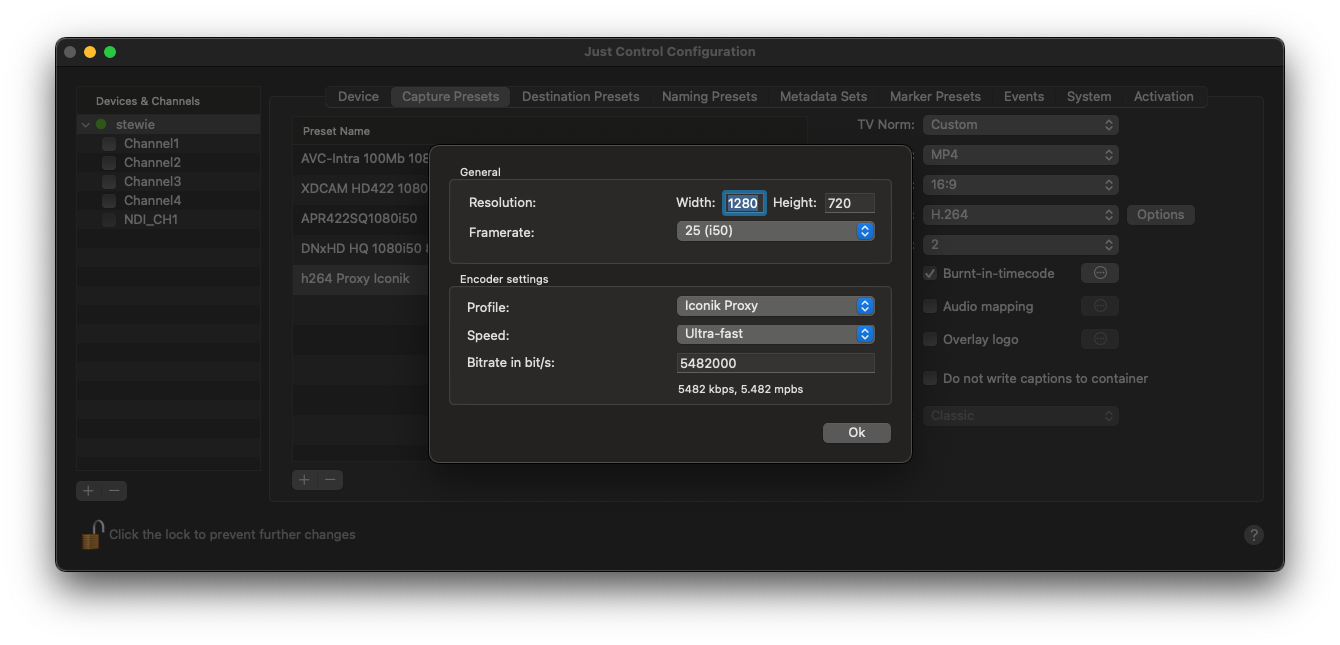Remove the capture preset with the minus button
This screenshot has width=1340, height=645.
[x=330, y=479]
